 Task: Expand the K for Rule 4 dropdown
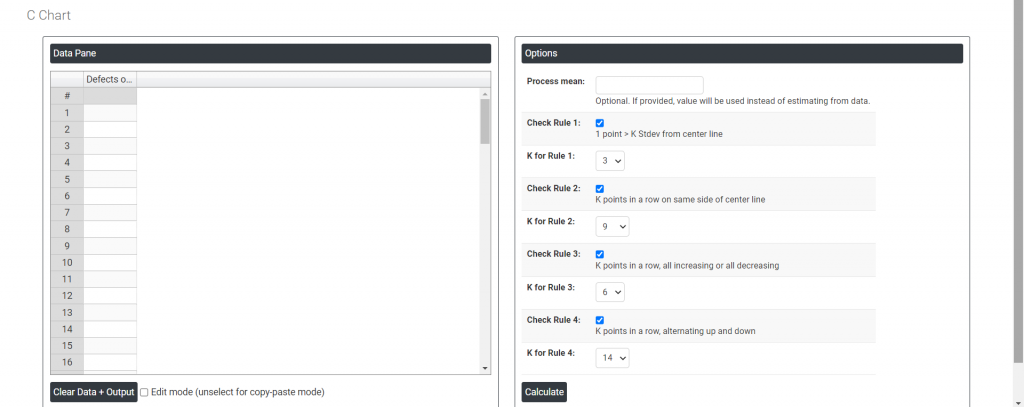(612, 358)
